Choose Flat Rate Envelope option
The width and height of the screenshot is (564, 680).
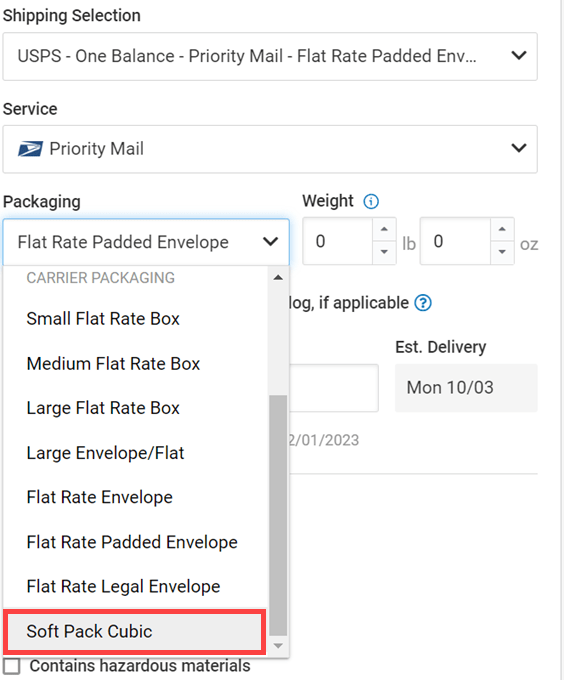point(135,497)
